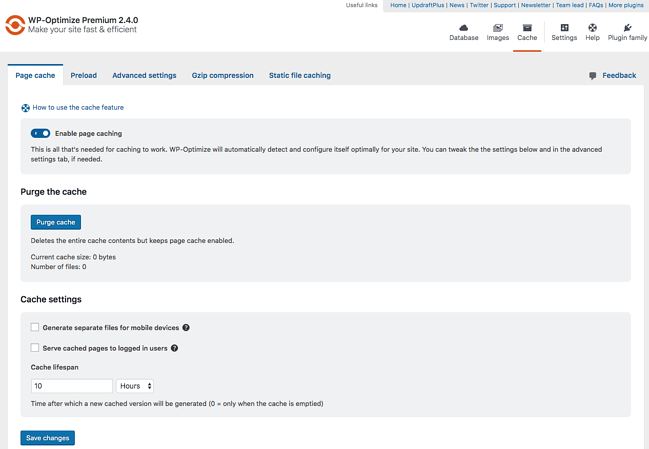649x449 pixels.
Task: Click the WP-Optimize orange logo
Action: 15,25
